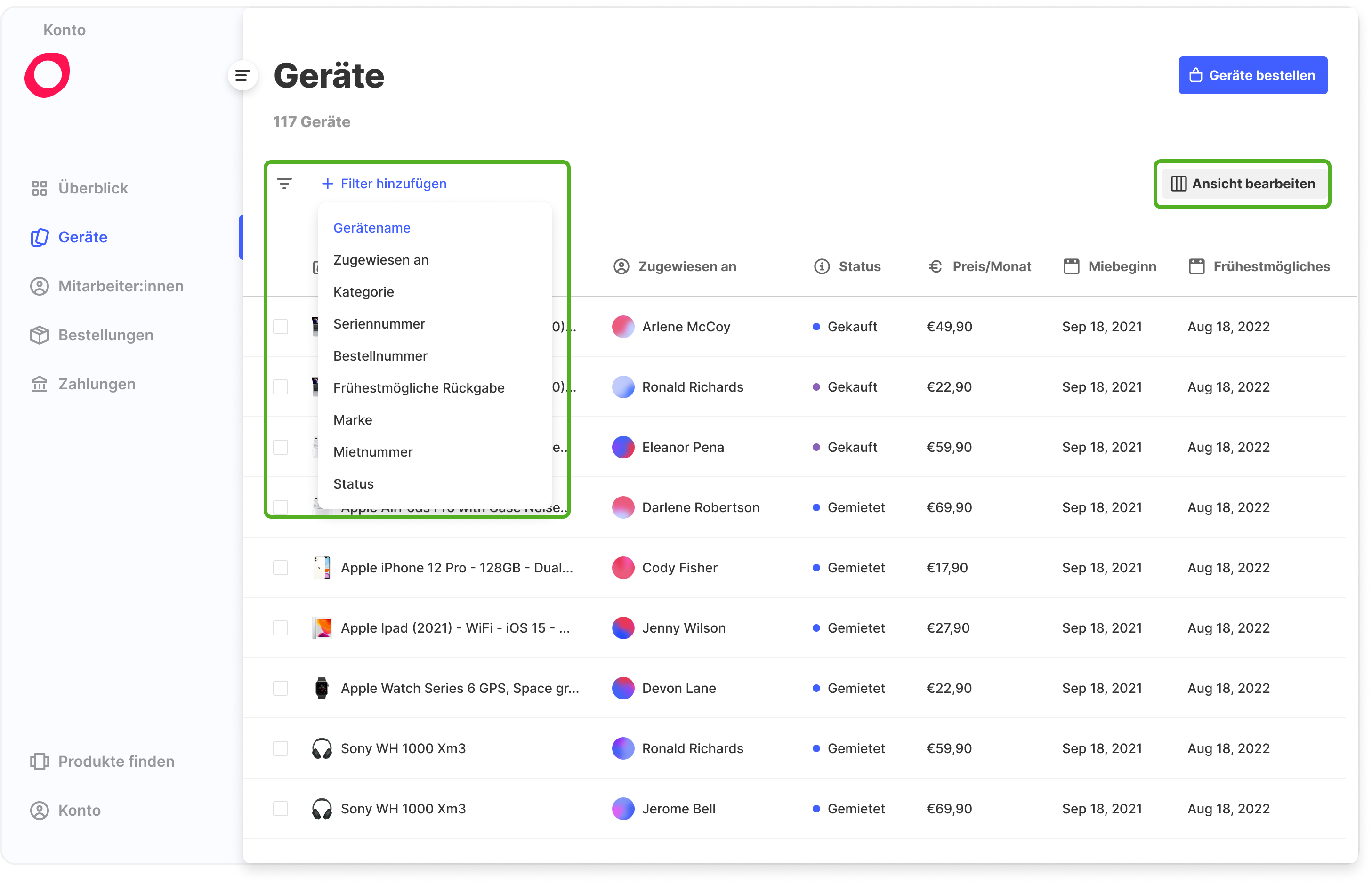The width and height of the screenshot is (1372, 884).
Task: Click price €49,90
Action: (x=950, y=327)
